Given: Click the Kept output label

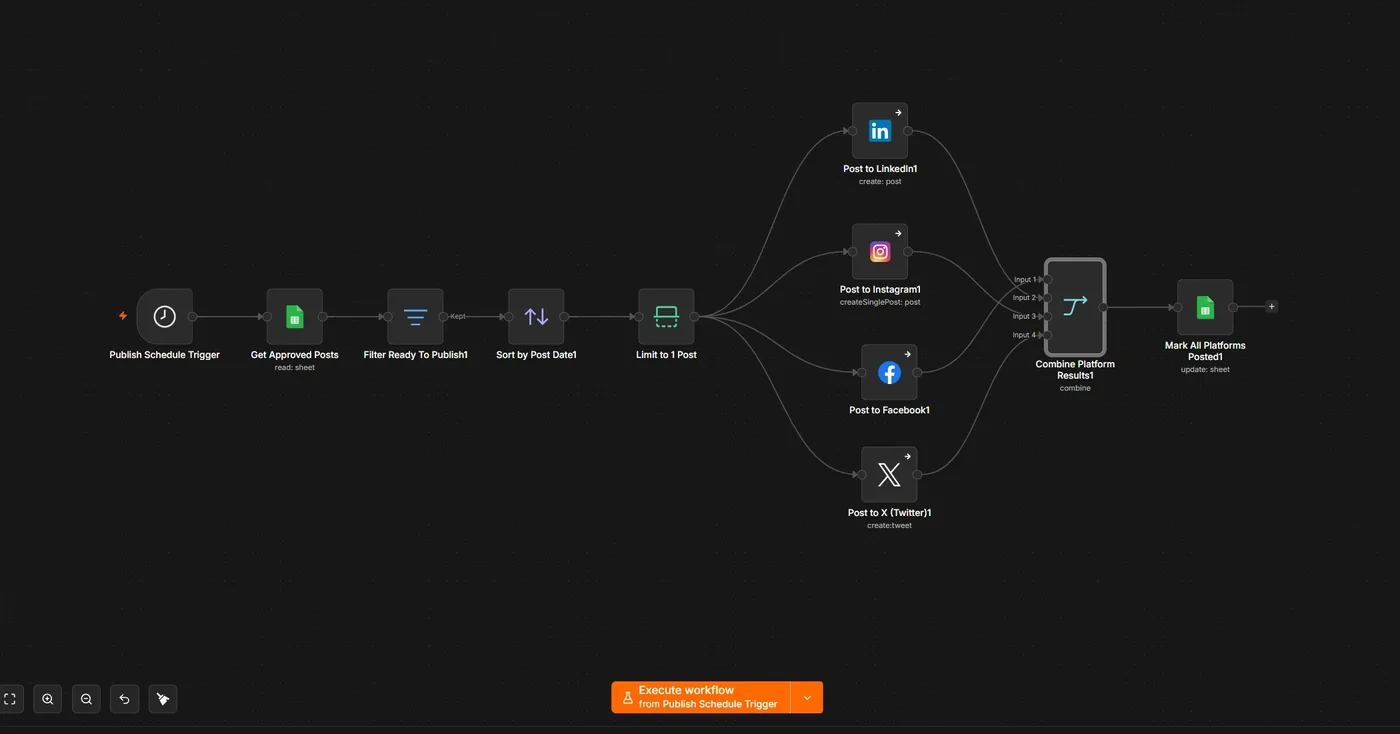Looking at the screenshot, I should (458, 317).
